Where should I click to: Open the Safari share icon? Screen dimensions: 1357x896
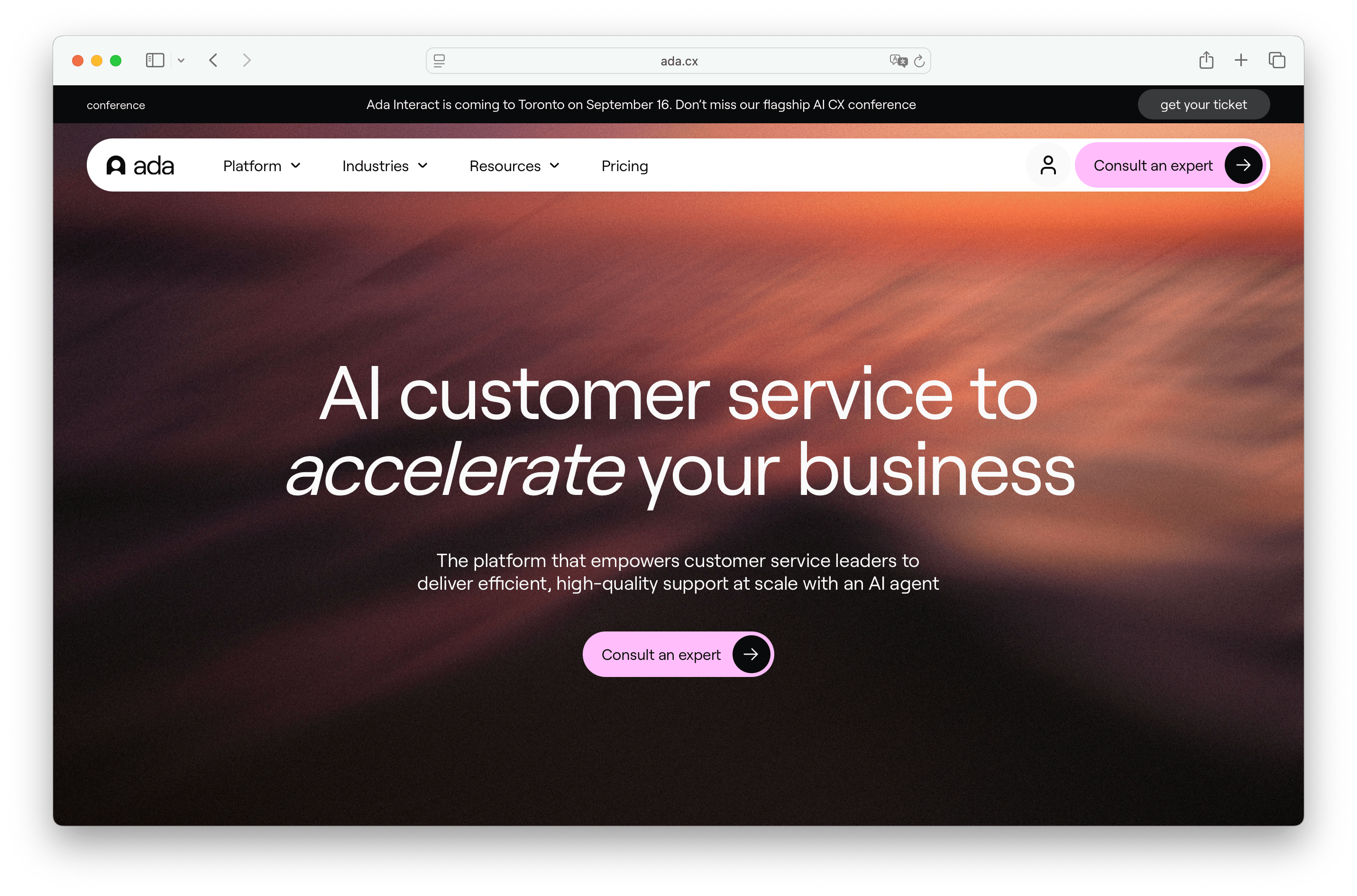coord(1206,60)
